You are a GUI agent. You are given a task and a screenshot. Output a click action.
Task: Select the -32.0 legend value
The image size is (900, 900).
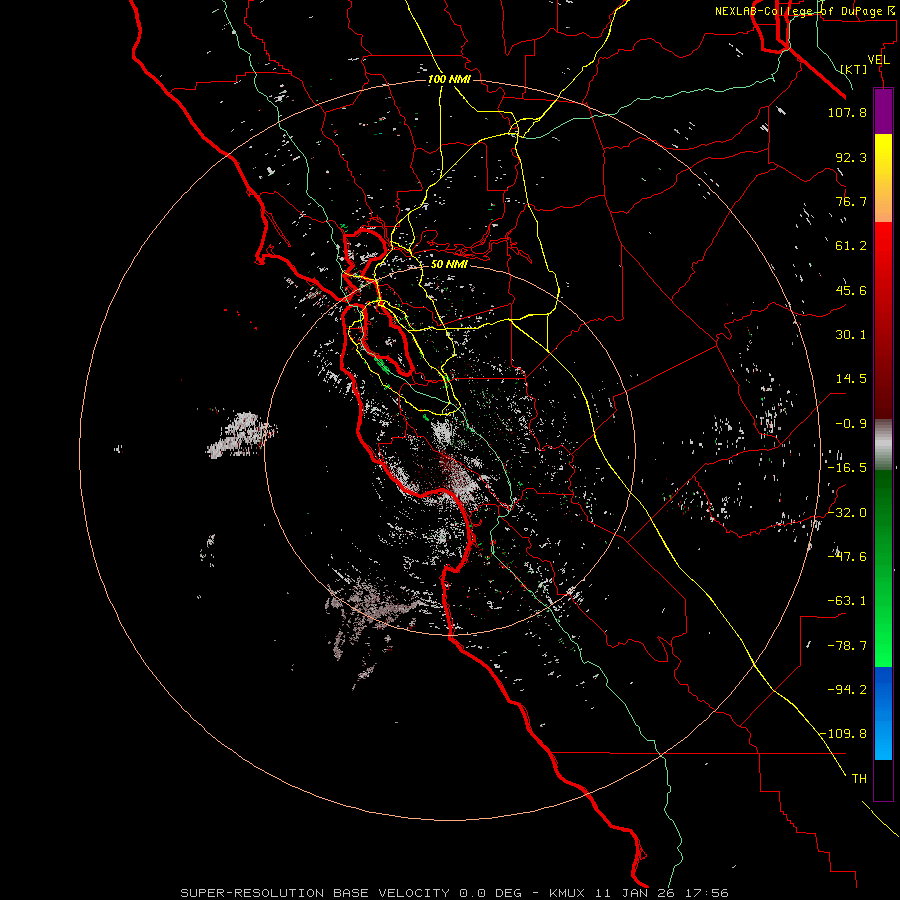847,513
